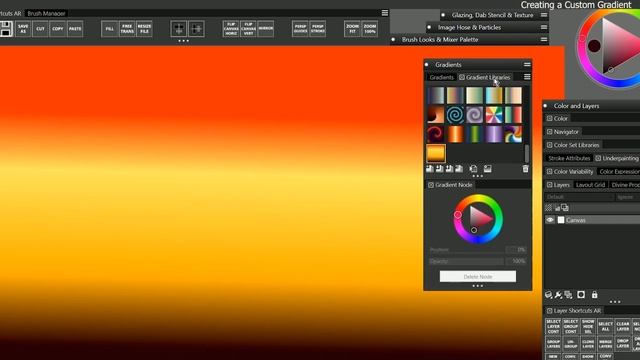Screen dimensions: 640x360
Task: Toggle the MIRROR toolbar button
Action: point(265,29)
